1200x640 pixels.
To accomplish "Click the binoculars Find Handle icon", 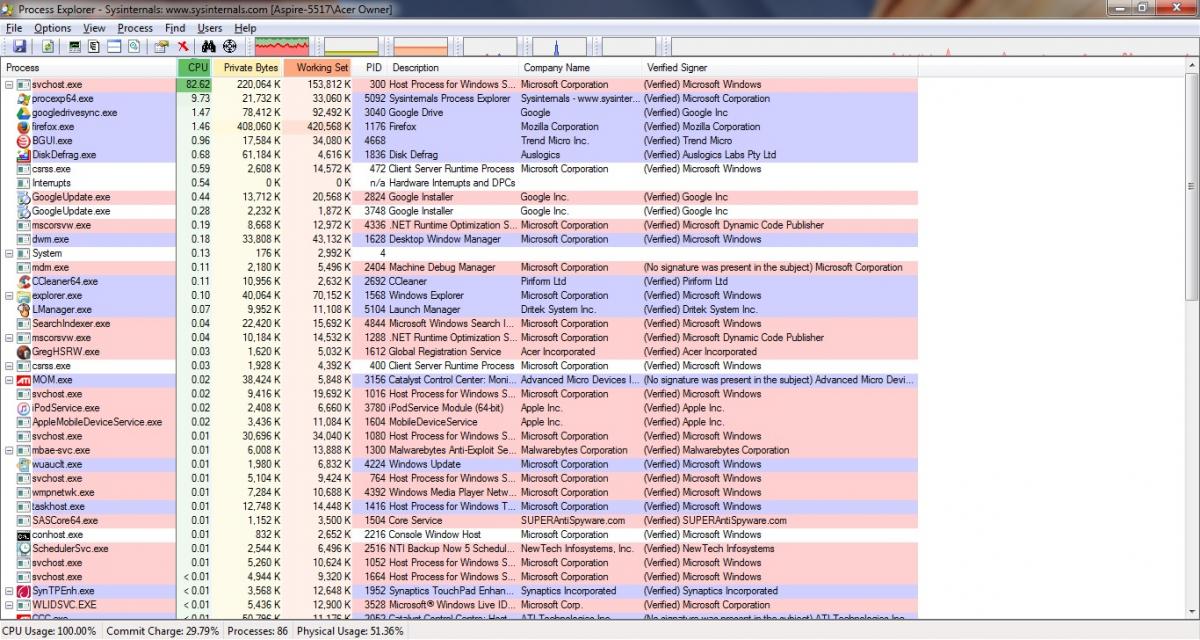I will pyautogui.click(x=209, y=46).
